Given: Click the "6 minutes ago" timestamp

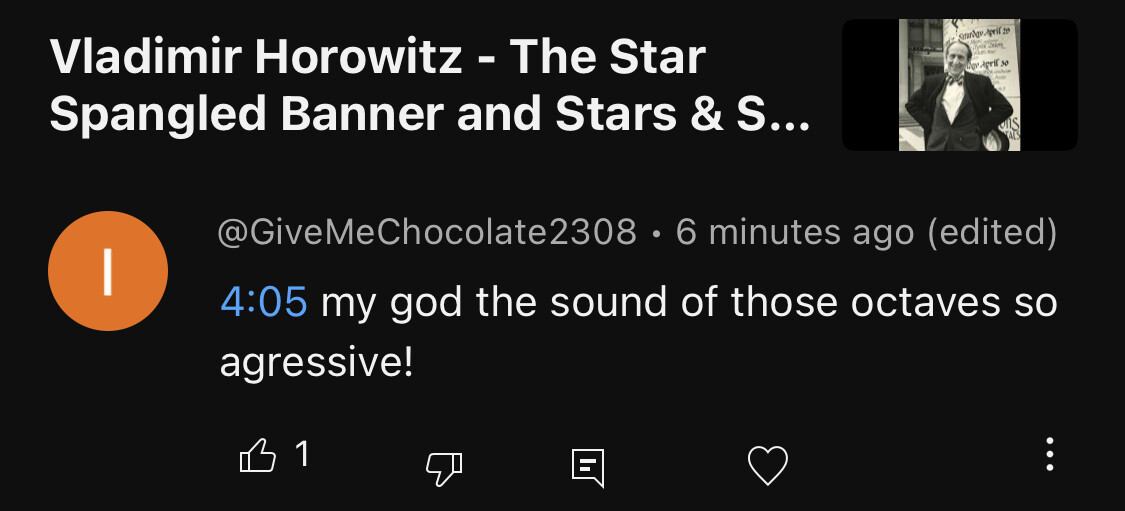Looking at the screenshot, I should point(795,233).
